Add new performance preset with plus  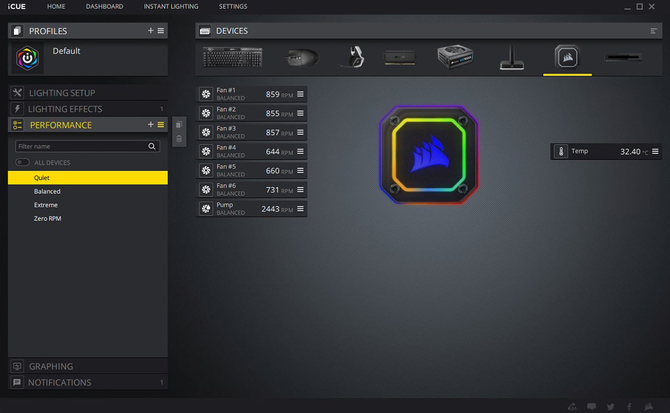click(x=150, y=125)
